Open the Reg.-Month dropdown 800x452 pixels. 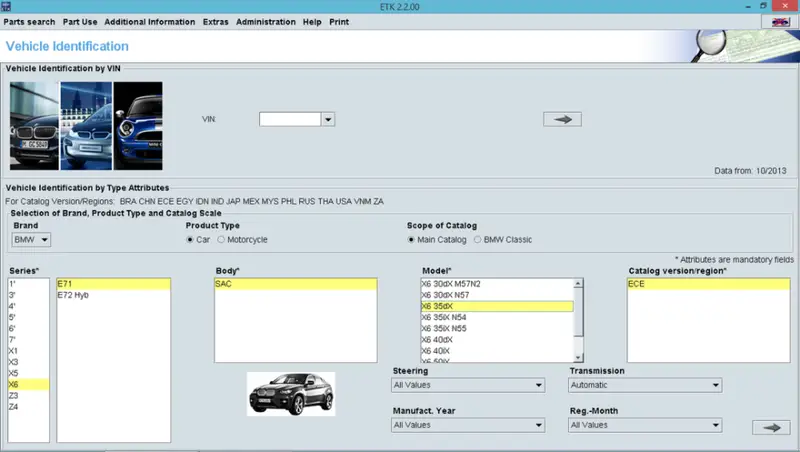pyautogui.click(x=645, y=425)
